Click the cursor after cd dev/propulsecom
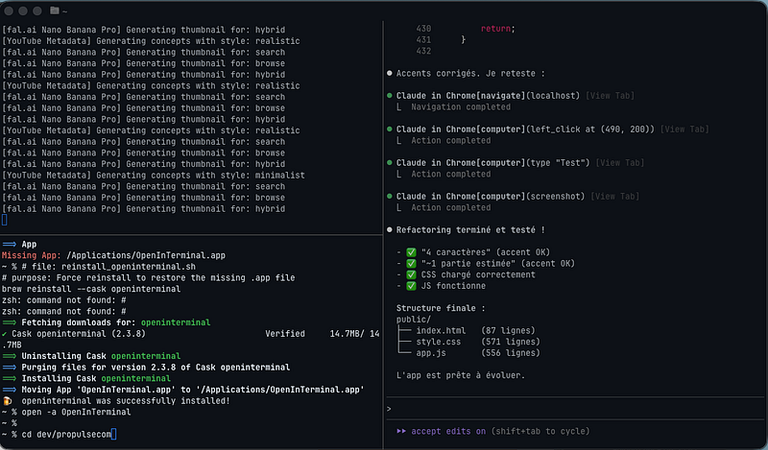The width and height of the screenshot is (768, 450). coord(114,434)
